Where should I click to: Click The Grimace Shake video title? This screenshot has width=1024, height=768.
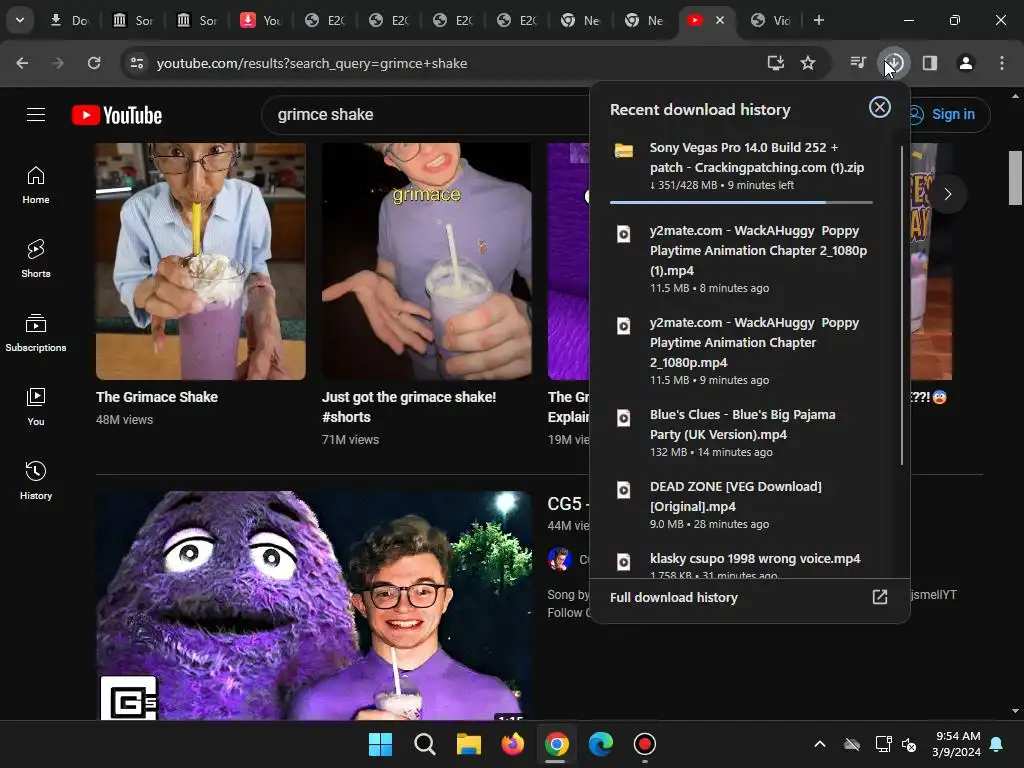[157, 397]
